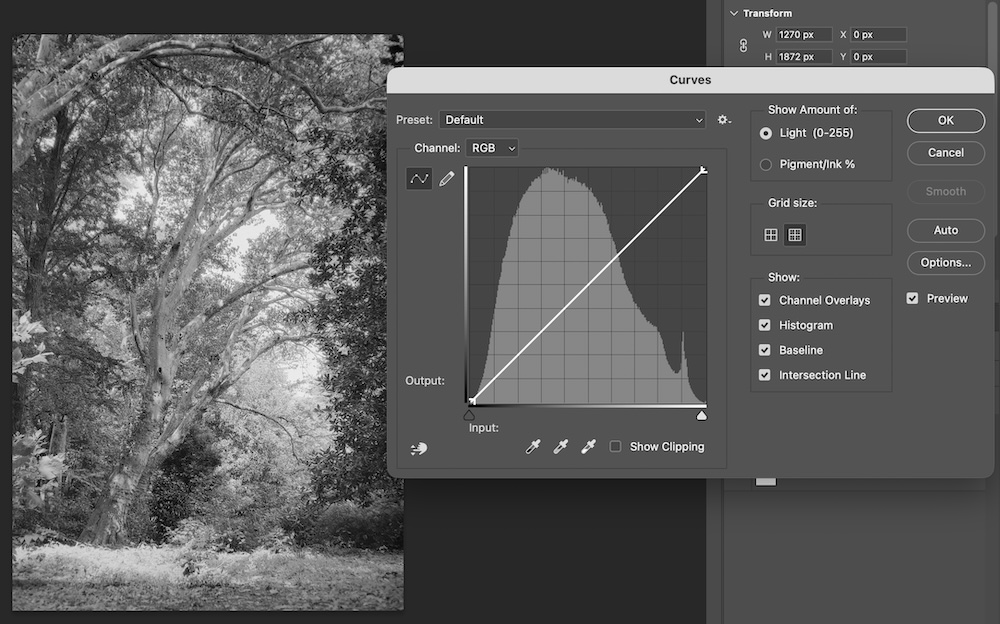Open the Channel RGB dropdown

(493, 148)
